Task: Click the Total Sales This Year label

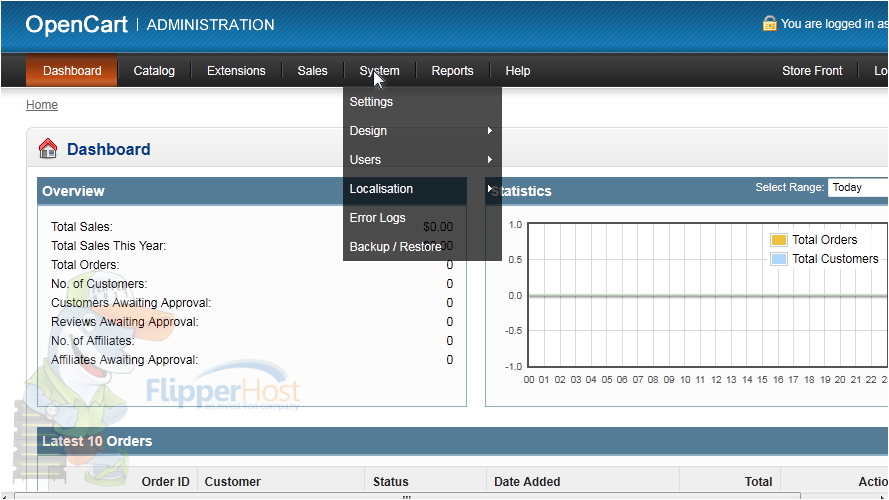Action: pos(108,246)
